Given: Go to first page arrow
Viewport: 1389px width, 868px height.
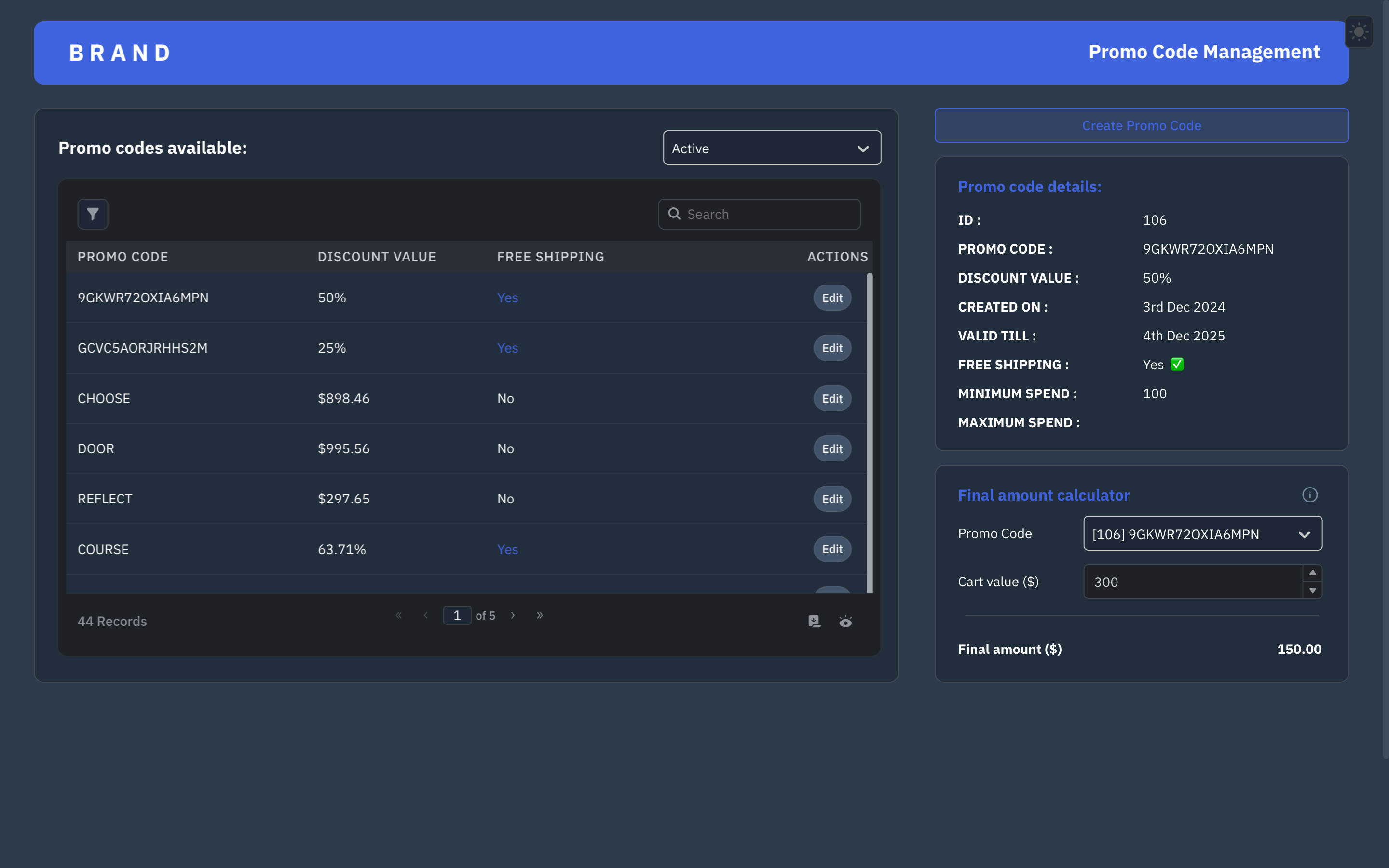Looking at the screenshot, I should click(399, 615).
